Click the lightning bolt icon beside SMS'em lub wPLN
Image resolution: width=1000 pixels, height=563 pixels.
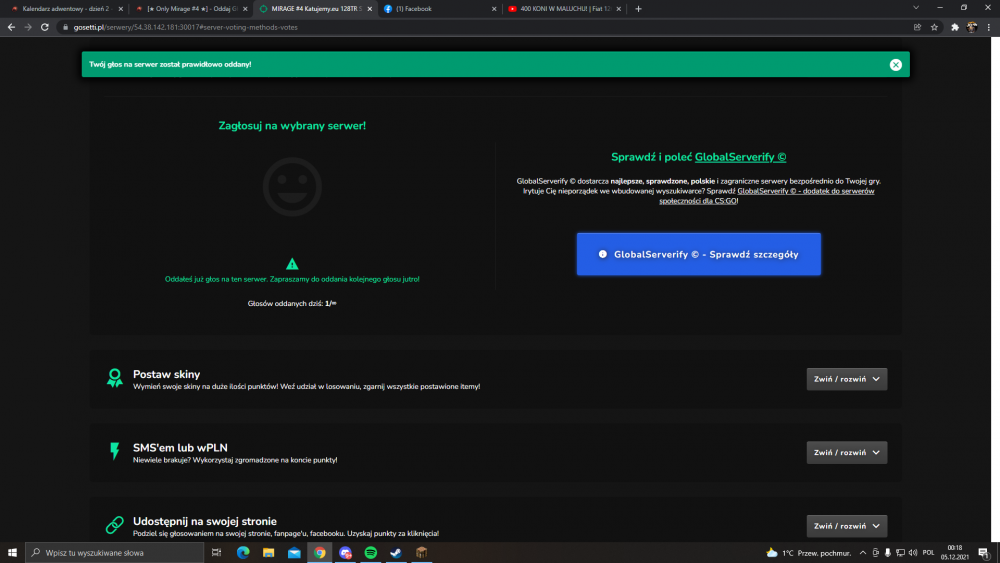(x=115, y=451)
